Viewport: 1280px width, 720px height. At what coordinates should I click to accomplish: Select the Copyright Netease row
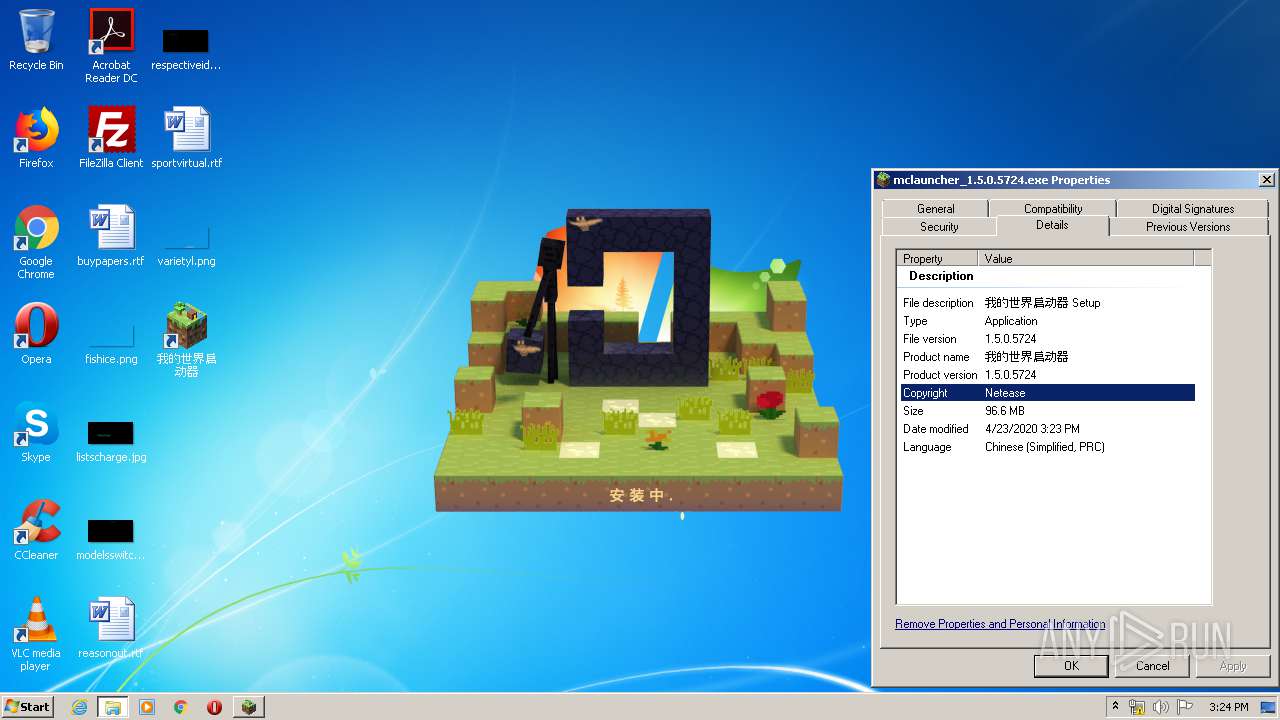coord(1048,393)
